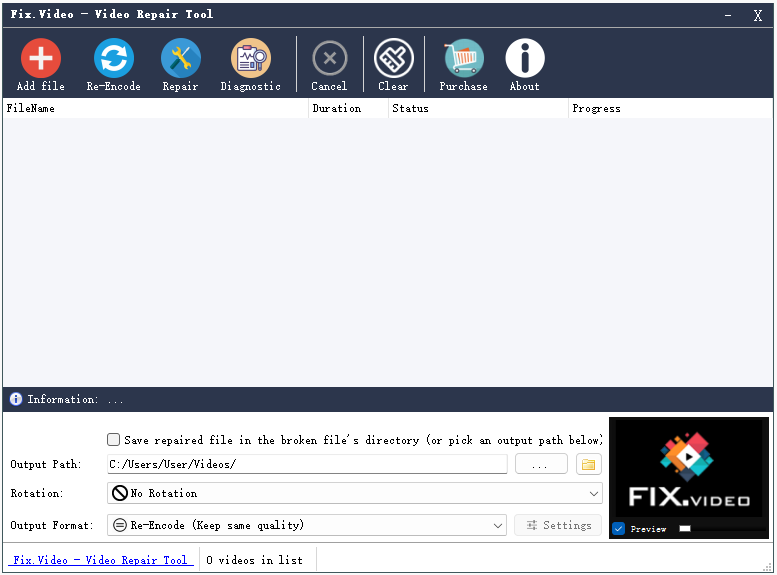The image size is (777, 575).
Task: Open the About info icon
Action: 525,58
